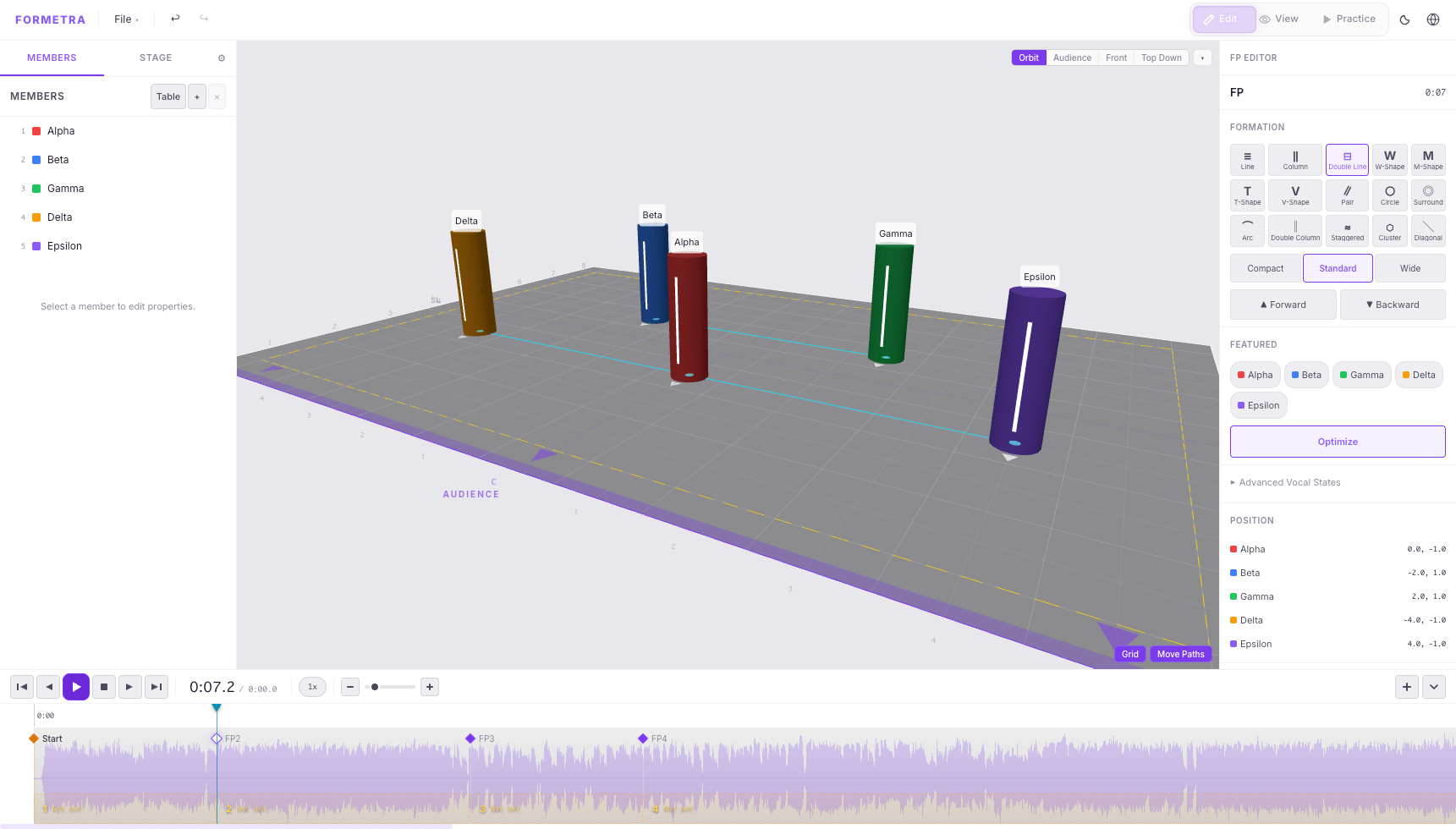Apply the W-Shape formation
Screen dimensions: 1456x829
pos(1389,160)
